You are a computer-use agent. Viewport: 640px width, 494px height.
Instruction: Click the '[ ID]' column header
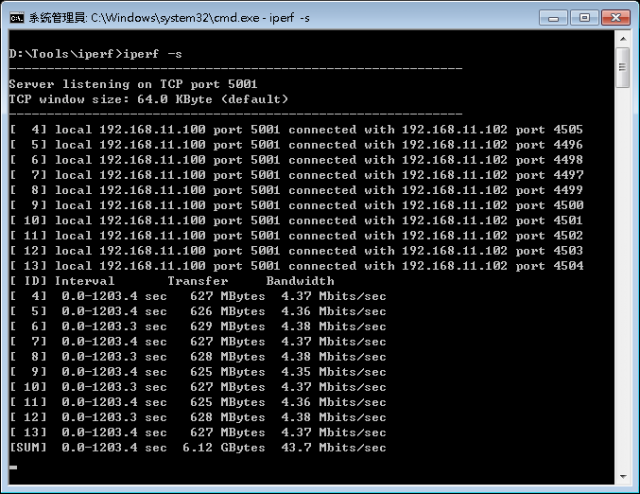tap(28, 281)
